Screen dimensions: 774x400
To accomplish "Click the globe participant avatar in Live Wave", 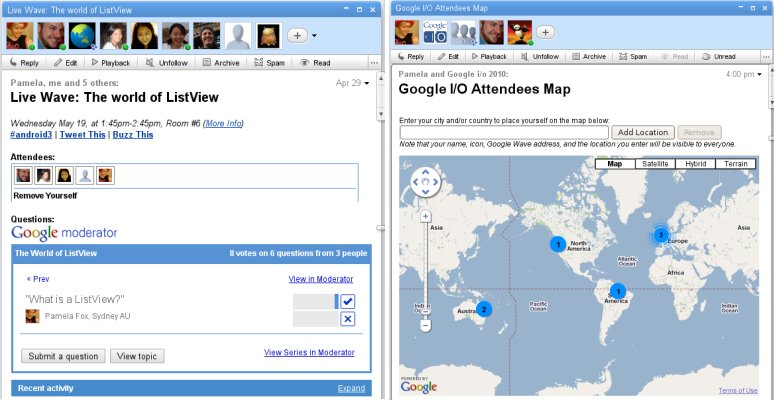I will (82, 36).
